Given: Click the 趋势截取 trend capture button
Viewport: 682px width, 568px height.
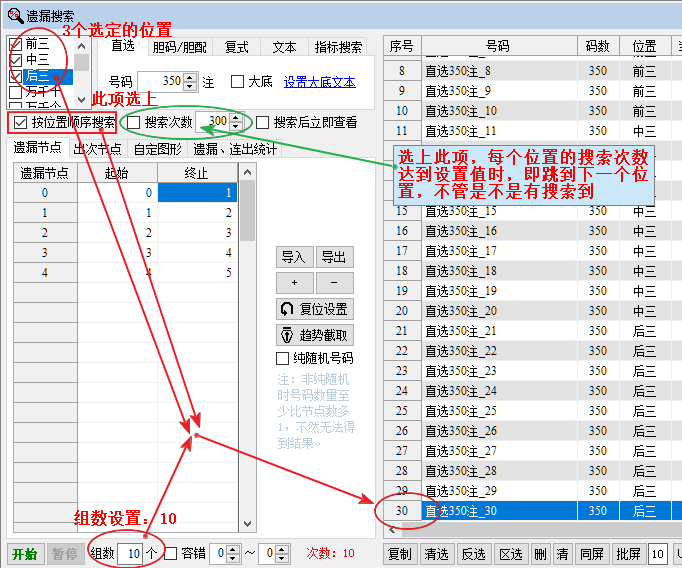Looking at the screenshot, I should [314, 335].
